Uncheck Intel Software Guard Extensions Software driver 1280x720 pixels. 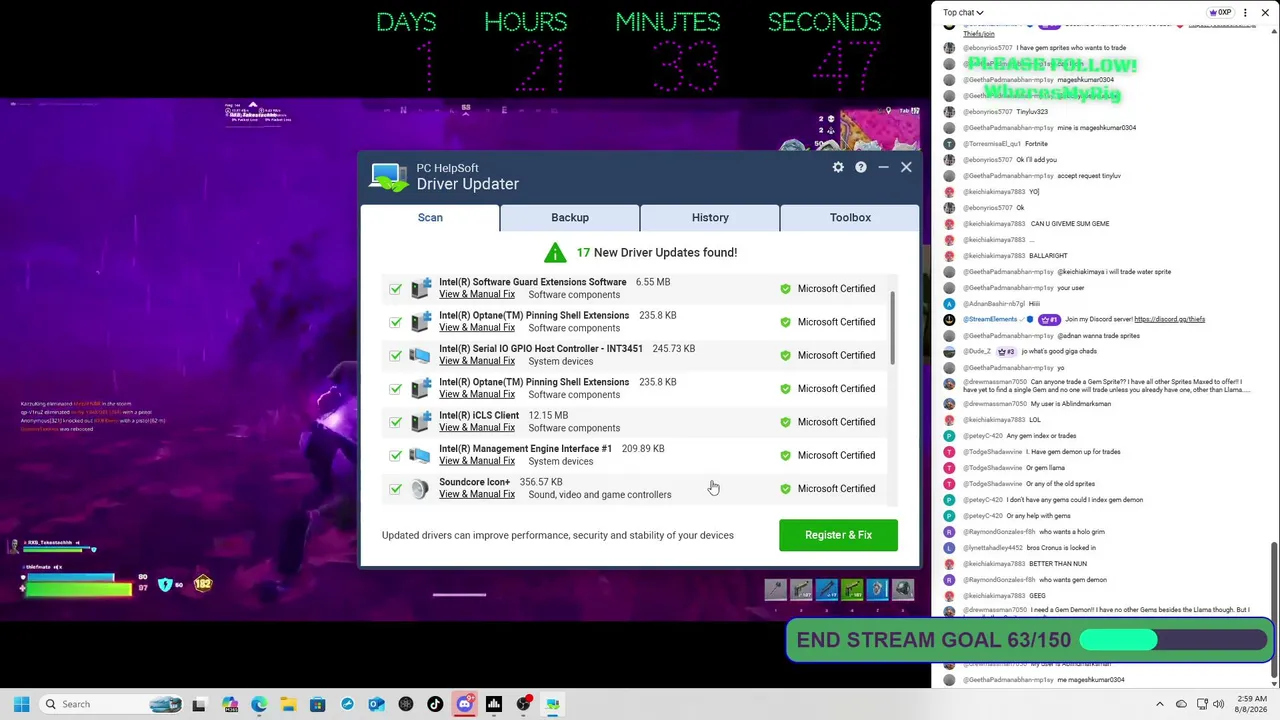(396, 289)
